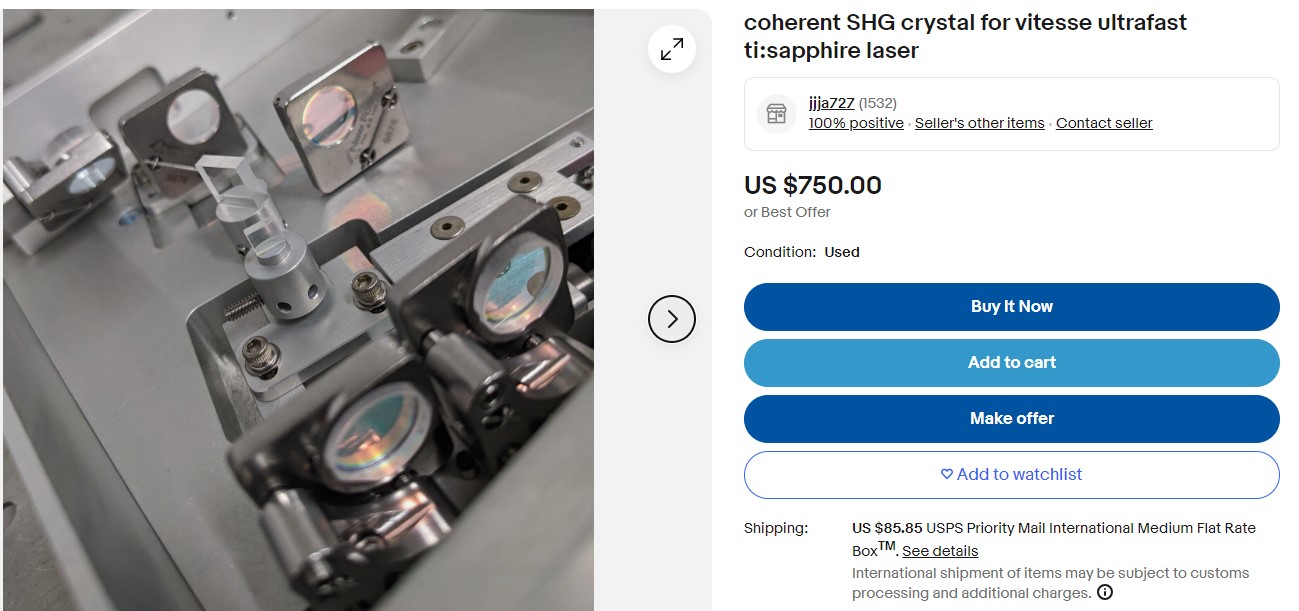Click the 1532 feedback count
The width and height of the screenshot is (1299, 611).
click(x=877, y=103)
